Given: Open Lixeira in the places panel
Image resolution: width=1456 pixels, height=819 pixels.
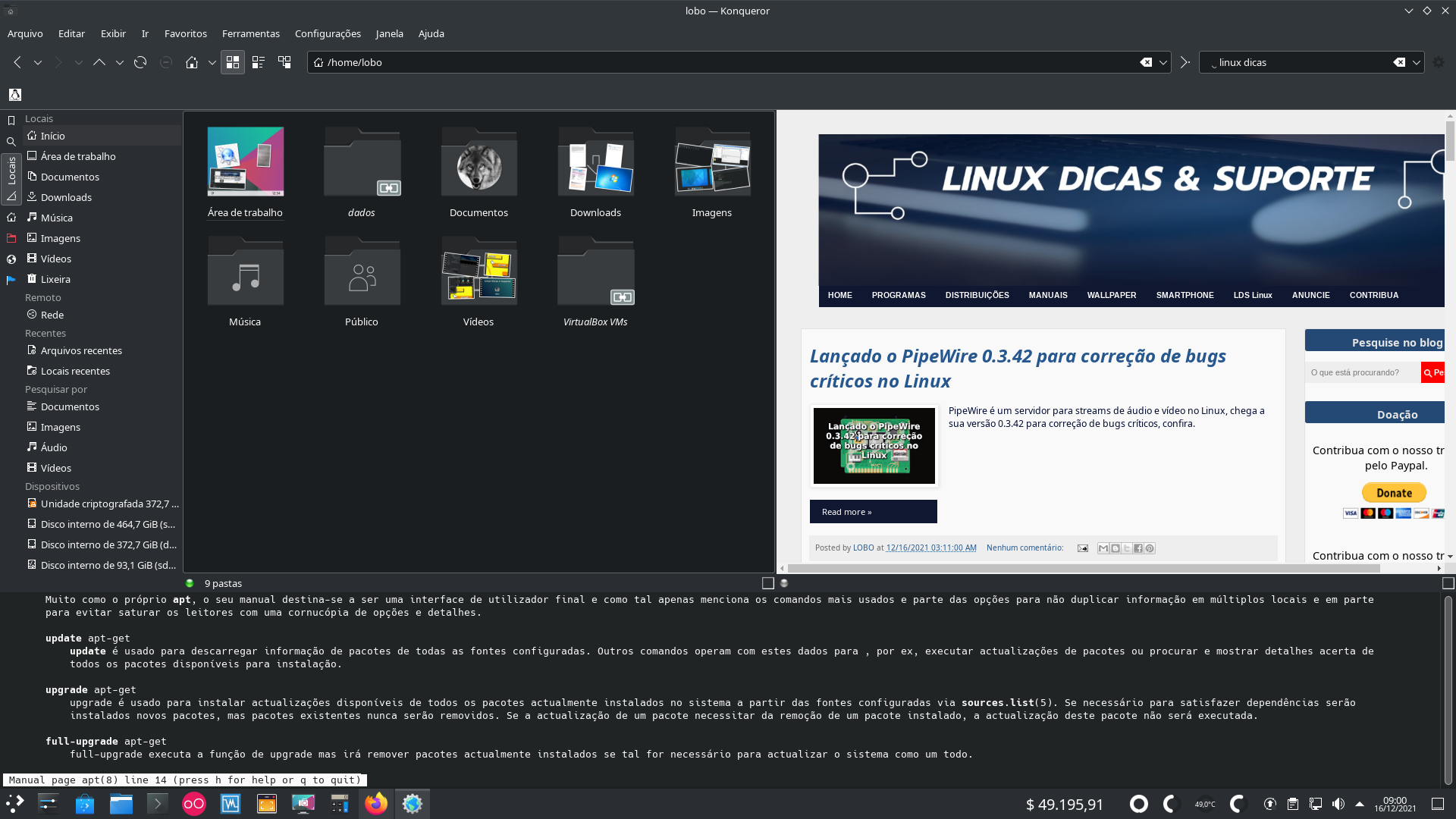Looking at the screenshot, I should 102,279.
